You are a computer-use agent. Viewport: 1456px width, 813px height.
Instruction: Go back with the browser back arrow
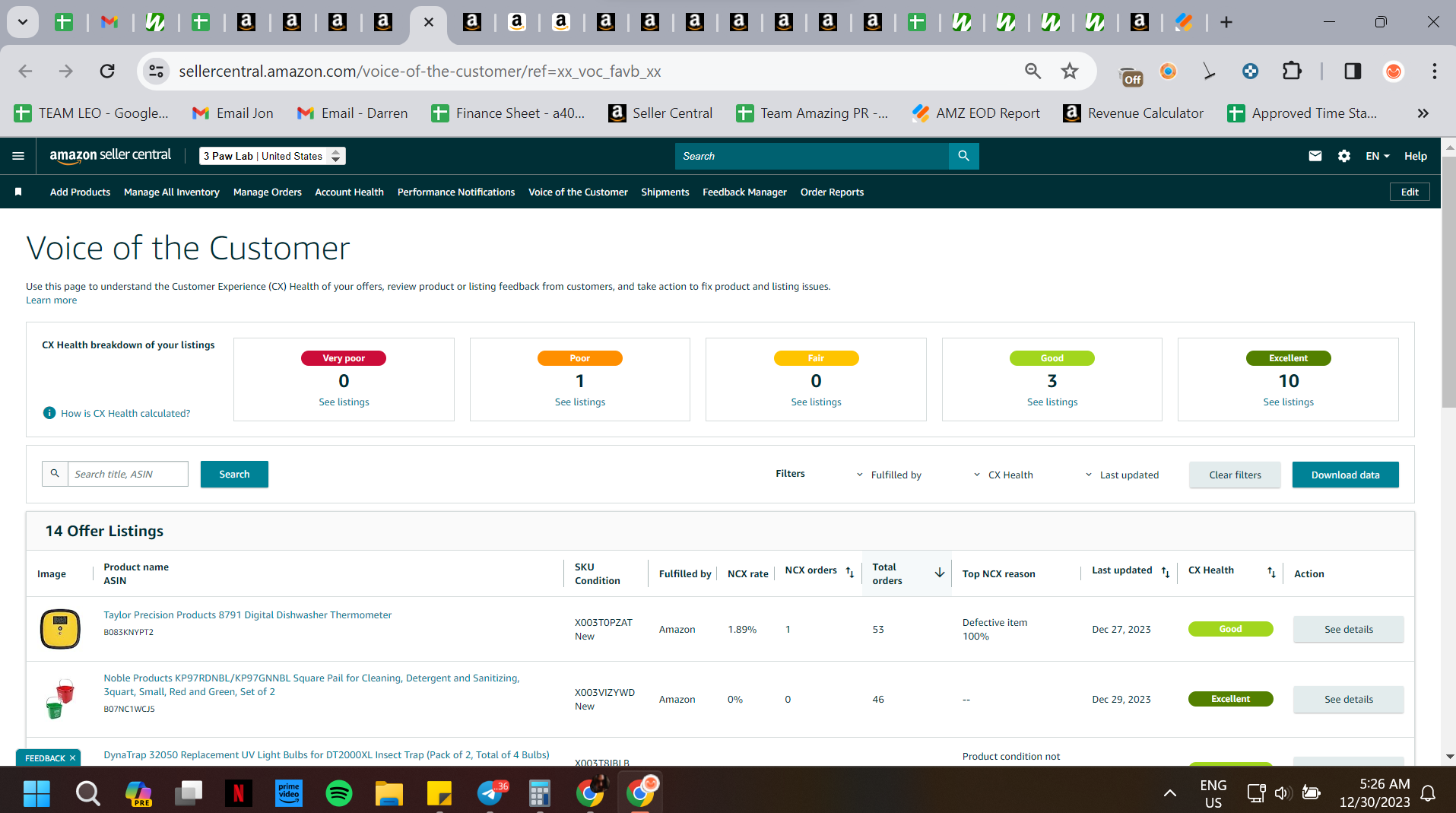(x=25, y=71)
